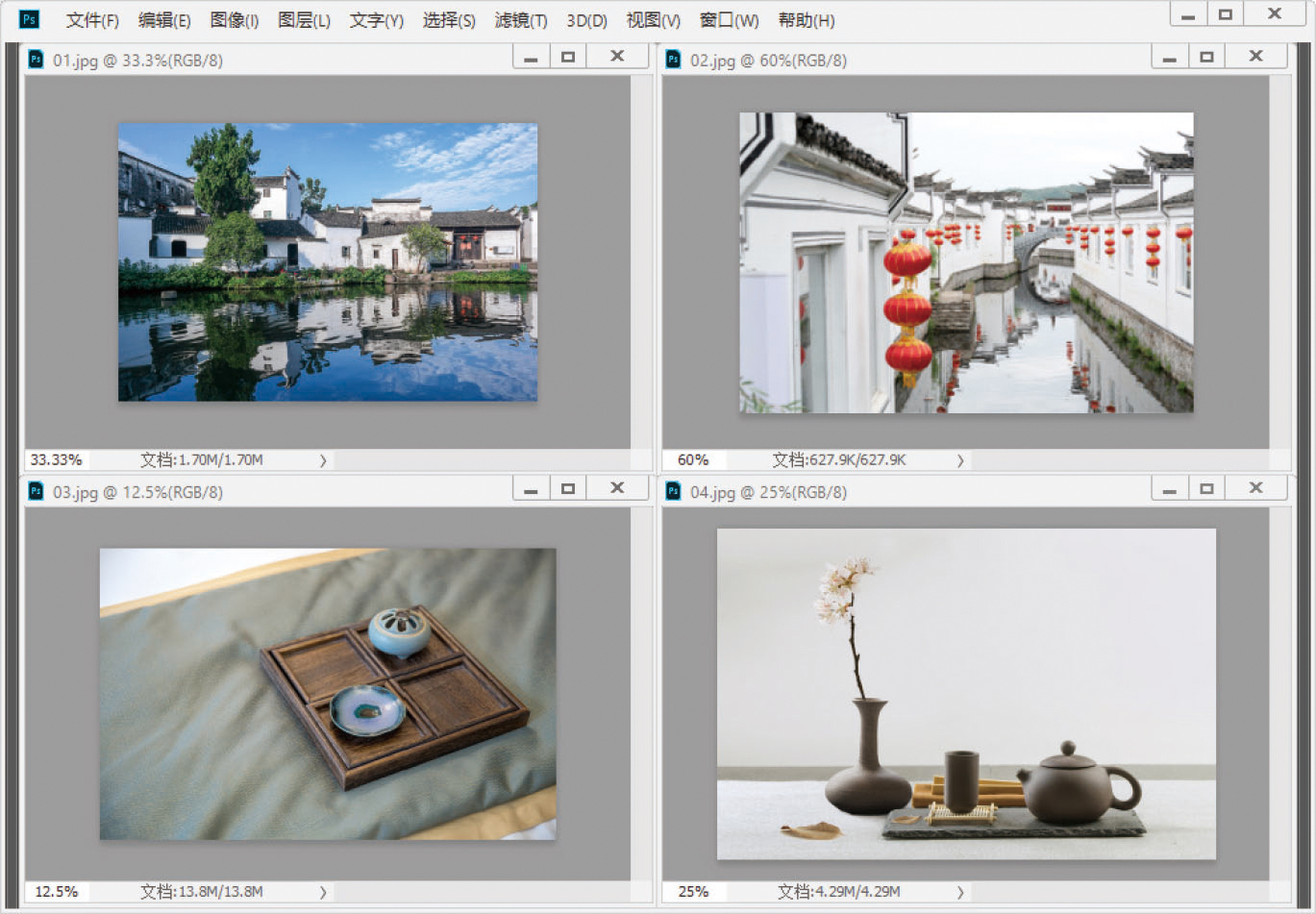The width and height of the screenshot is (1316, 914).
Task: Click the Ps document icon of 03.jpg window
Action: 37,491
